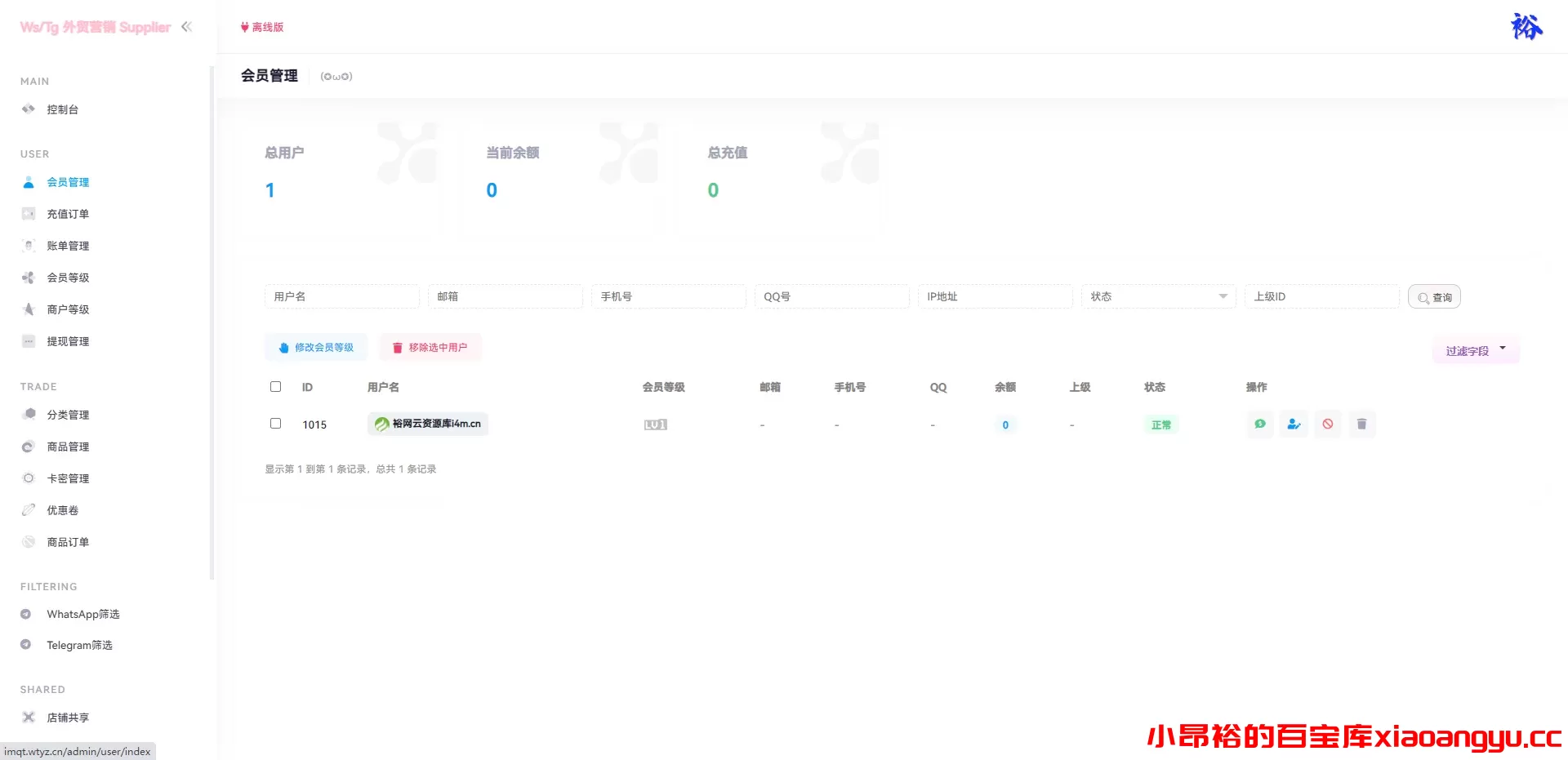Image resolution: width=1568 pixels, height=760 pixels.
Task: Open the 状态 status dropdown filter
Action: click(x=1157, y=296)
